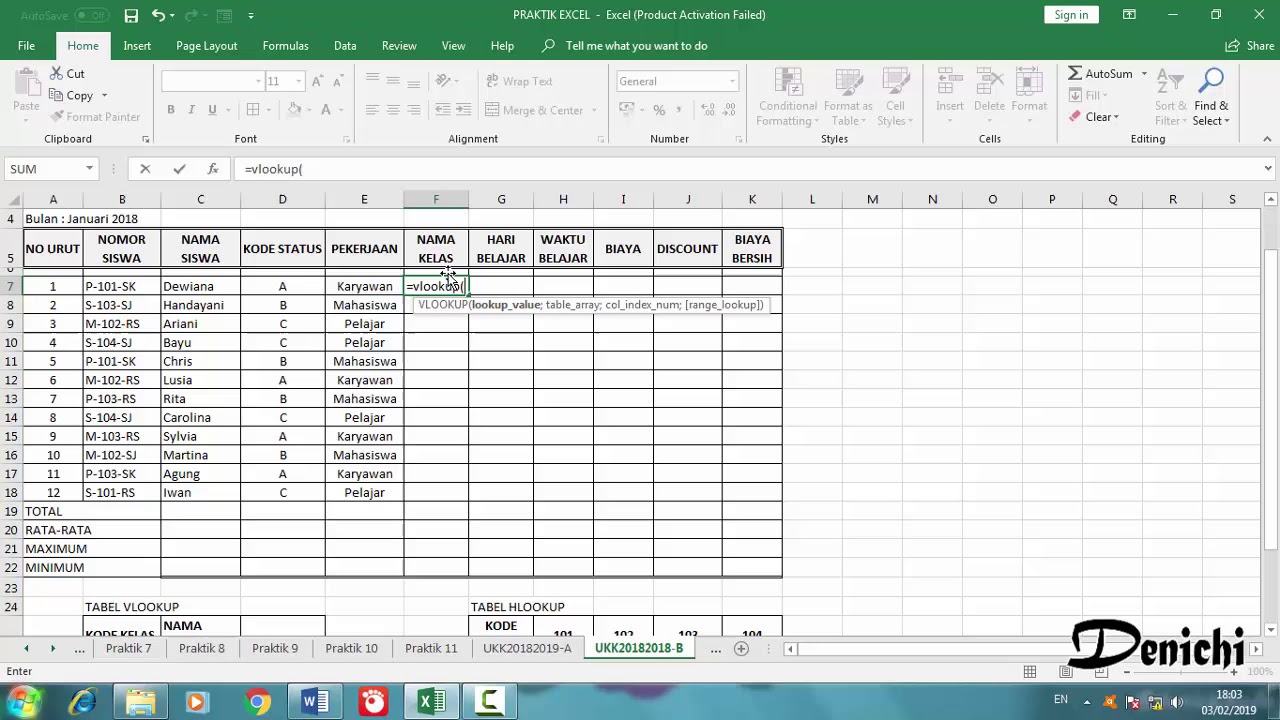Click the formula bar Enter checkmark
1280x720 pixels.
tap(179, 169)
